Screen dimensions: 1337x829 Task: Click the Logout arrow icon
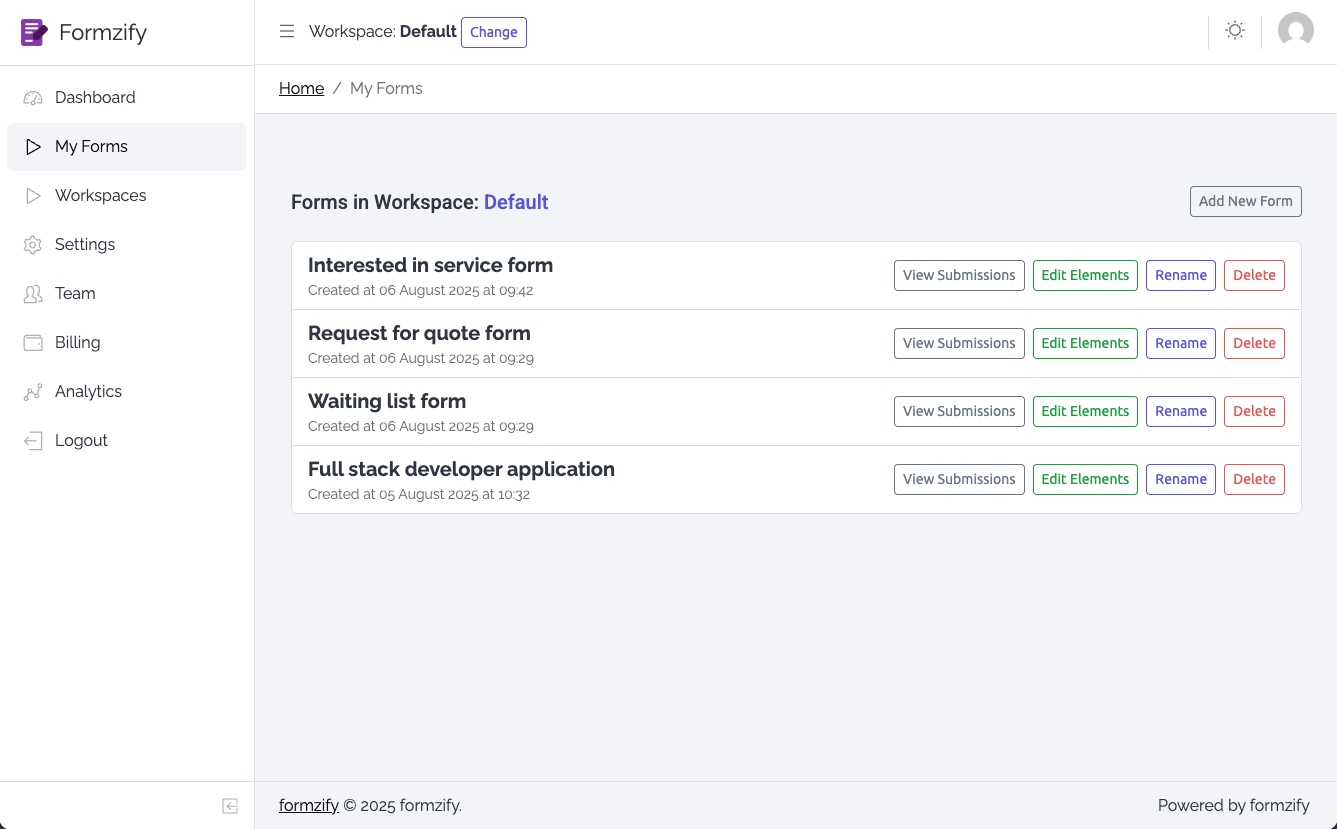click(33, 441)
